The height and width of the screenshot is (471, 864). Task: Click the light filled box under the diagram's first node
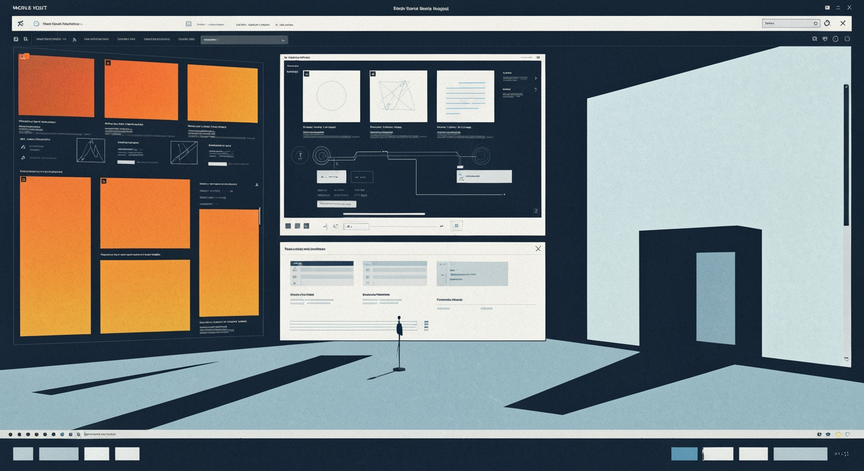[331, 177]
